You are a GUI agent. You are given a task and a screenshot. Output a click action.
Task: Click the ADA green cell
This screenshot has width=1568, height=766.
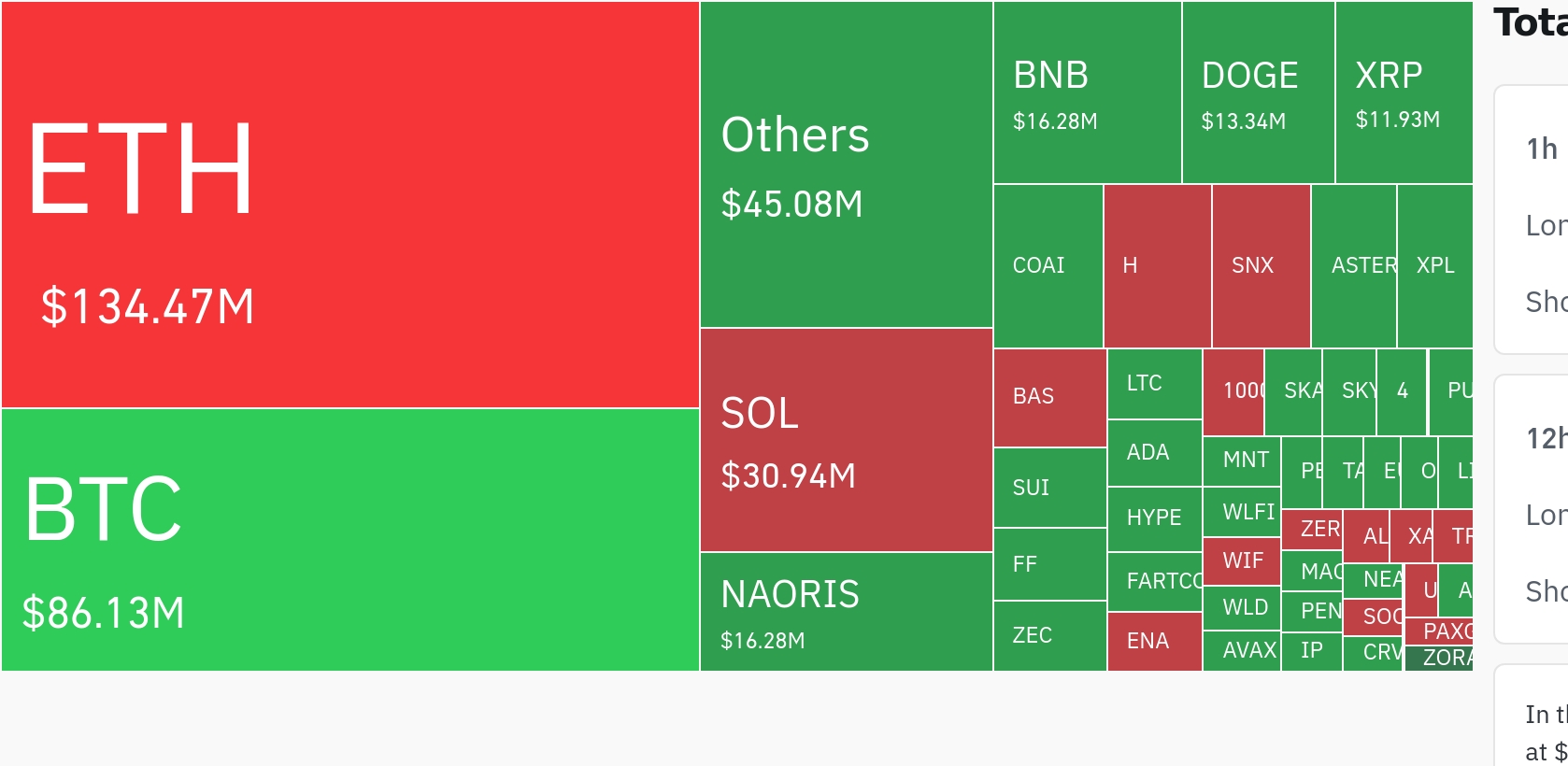(x=1154, y=453)
